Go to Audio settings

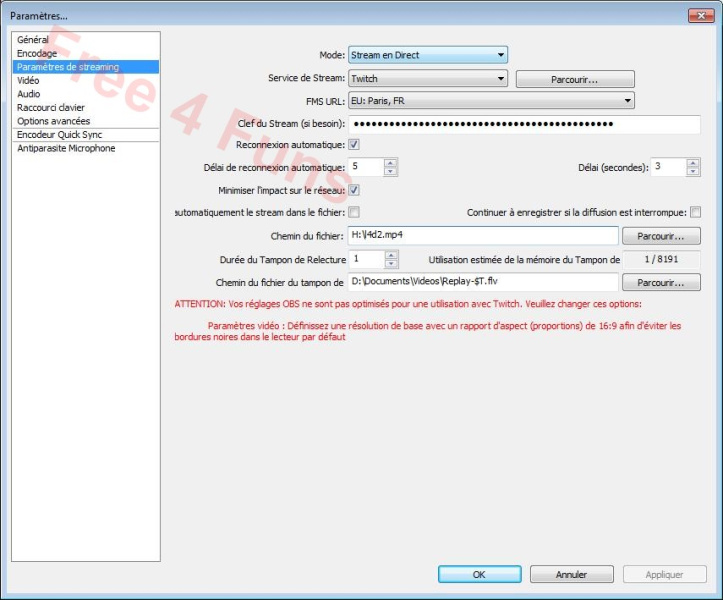[x=29, y=94]
